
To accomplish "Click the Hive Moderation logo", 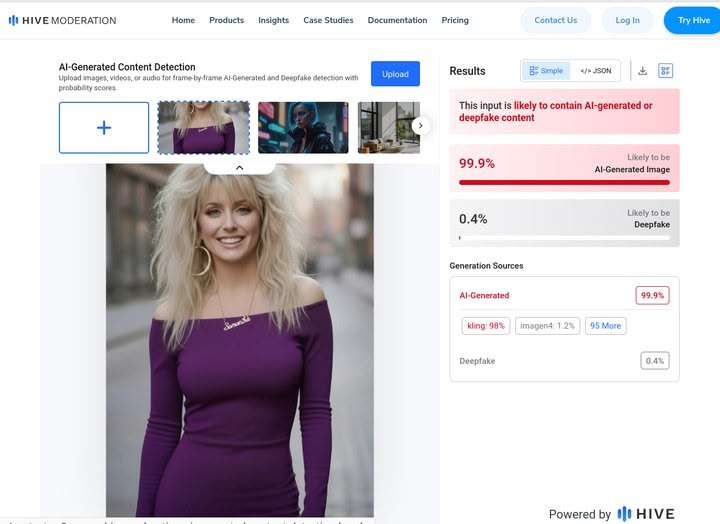I will [x=62, y=20].
